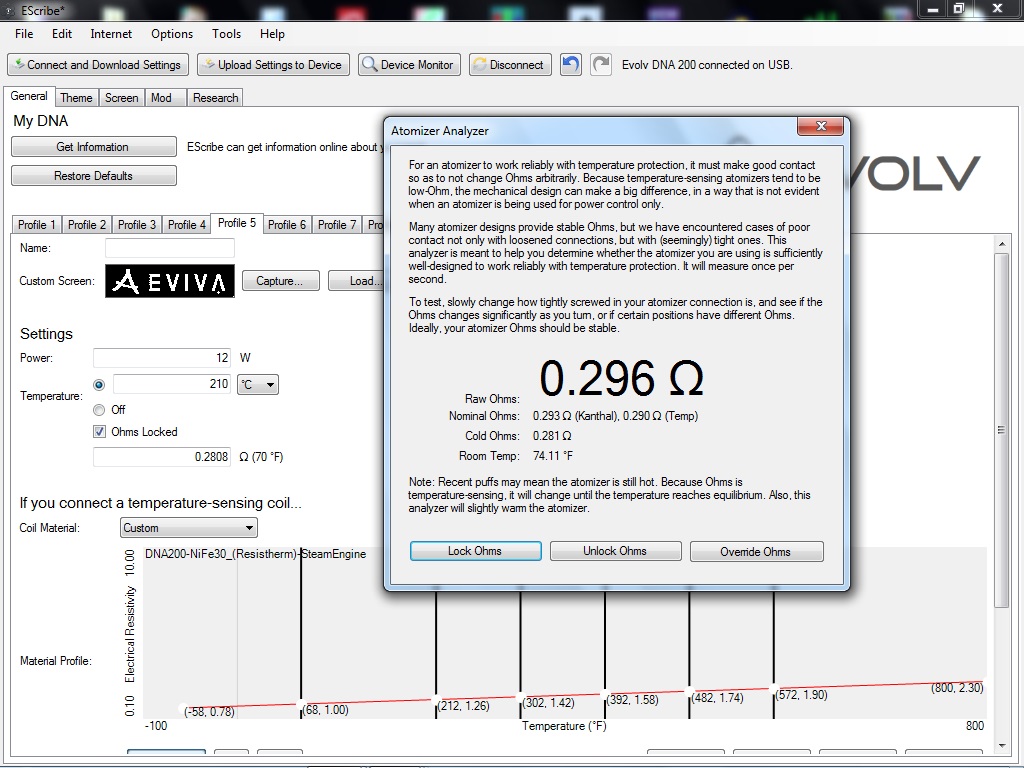Click the Capture... button
1024x768 pixels.
click(x=280, y=281)
